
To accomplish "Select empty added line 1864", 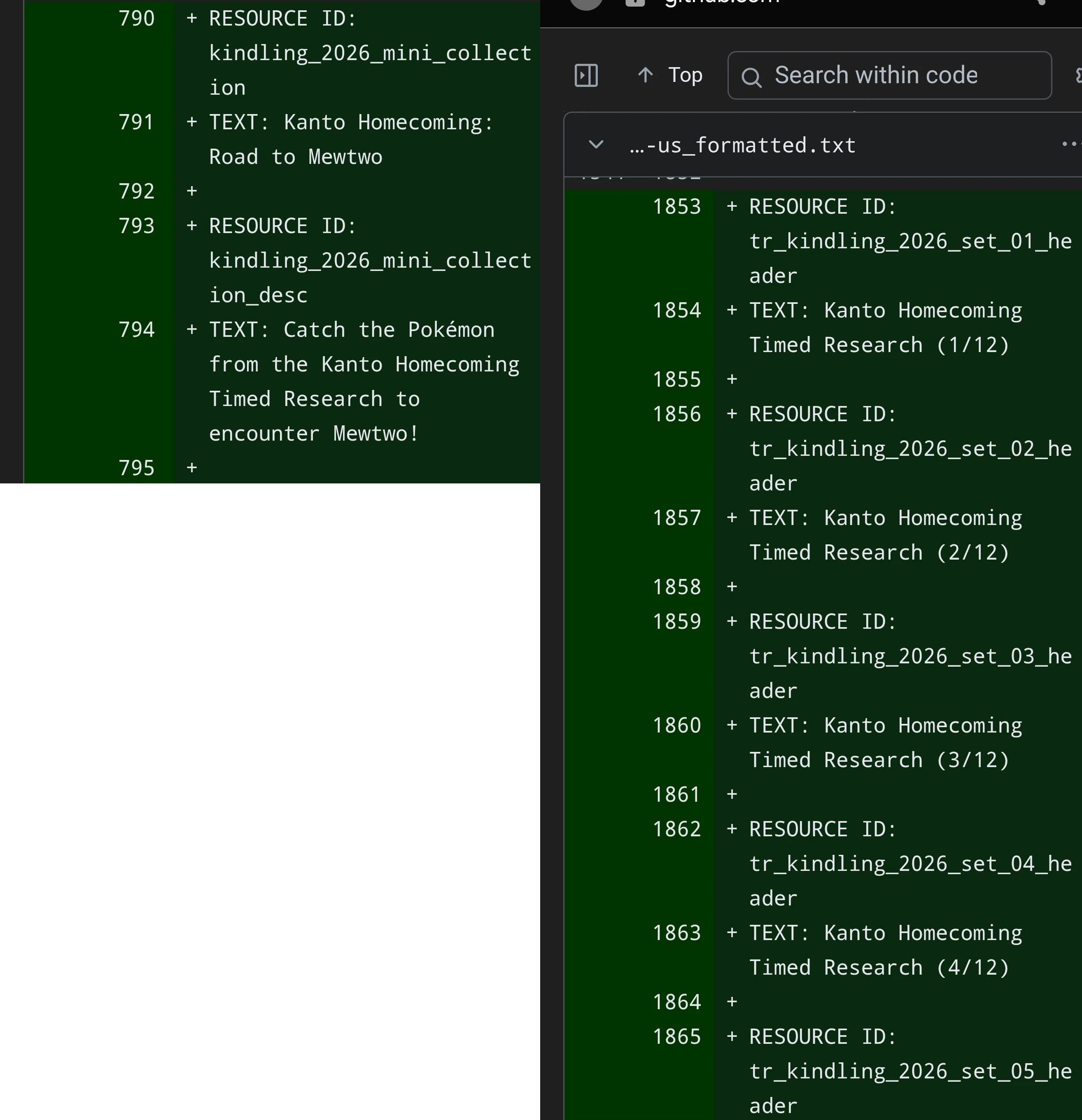I will pos(676,1002).
